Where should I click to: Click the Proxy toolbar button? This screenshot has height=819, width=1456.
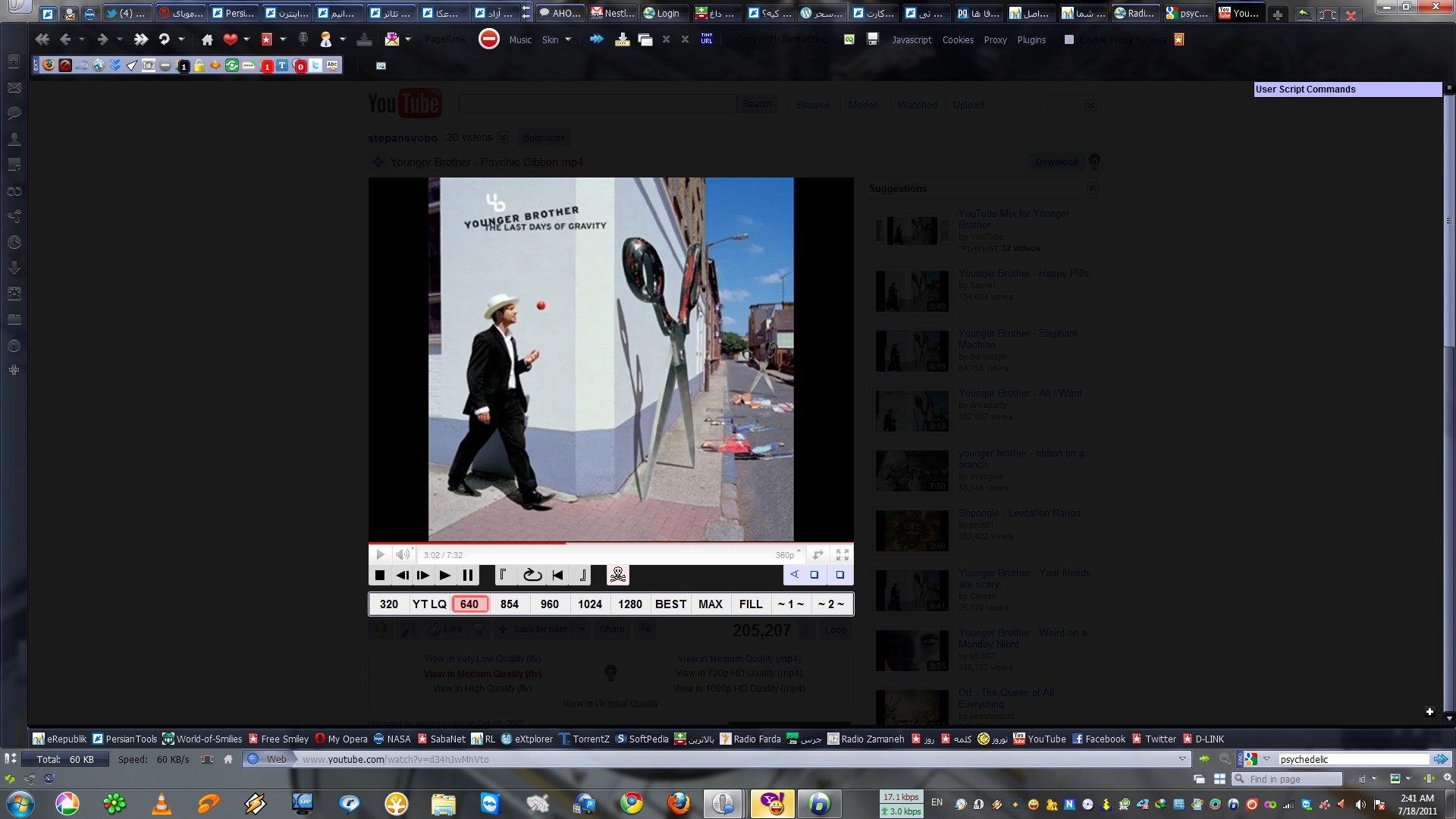(x=995, y=39)
